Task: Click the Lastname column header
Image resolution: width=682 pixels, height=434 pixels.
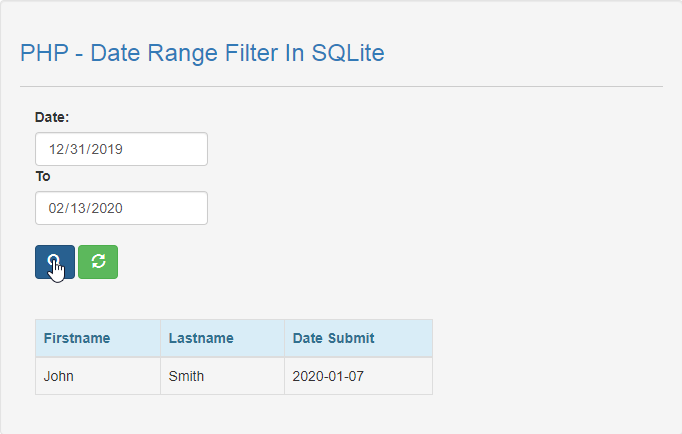Action: (x=201, y=338)
